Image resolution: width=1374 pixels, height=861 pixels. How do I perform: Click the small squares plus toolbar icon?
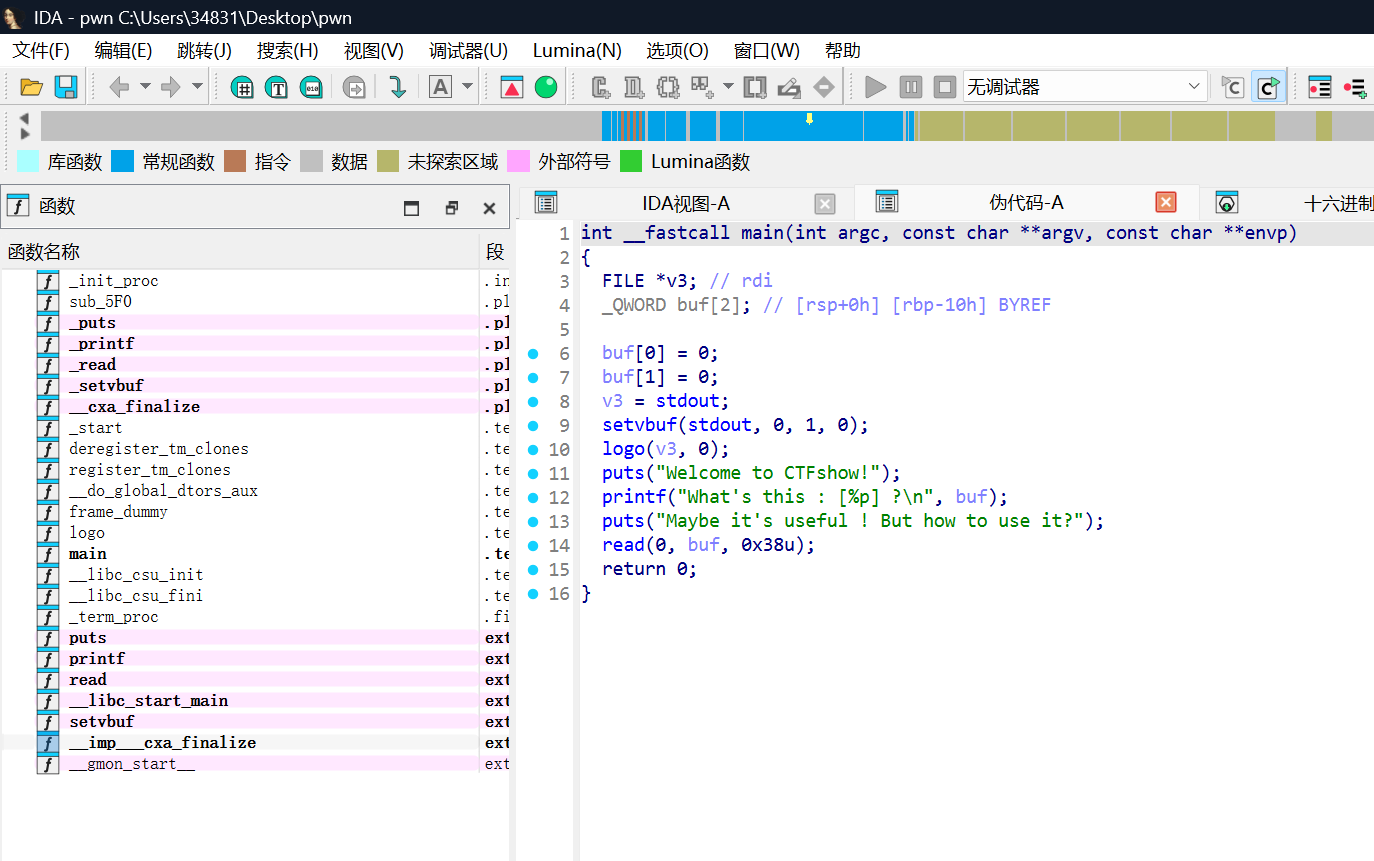(x=702, y=87)
